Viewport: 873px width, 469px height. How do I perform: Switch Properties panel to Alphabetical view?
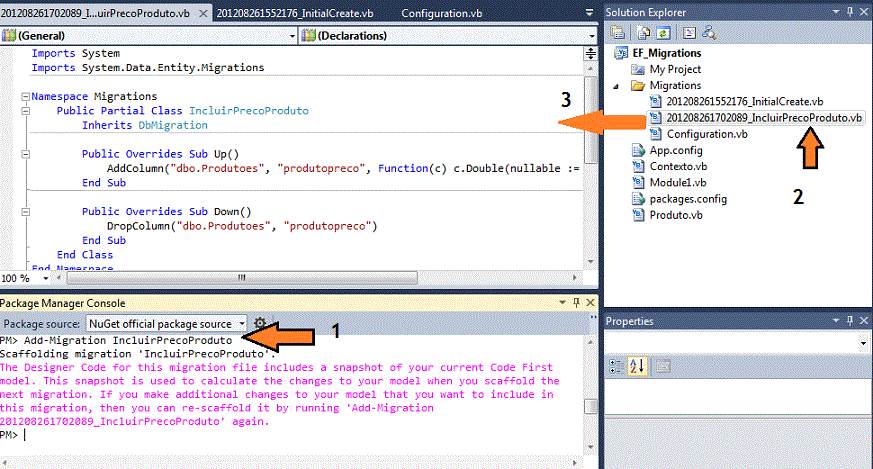637,366
